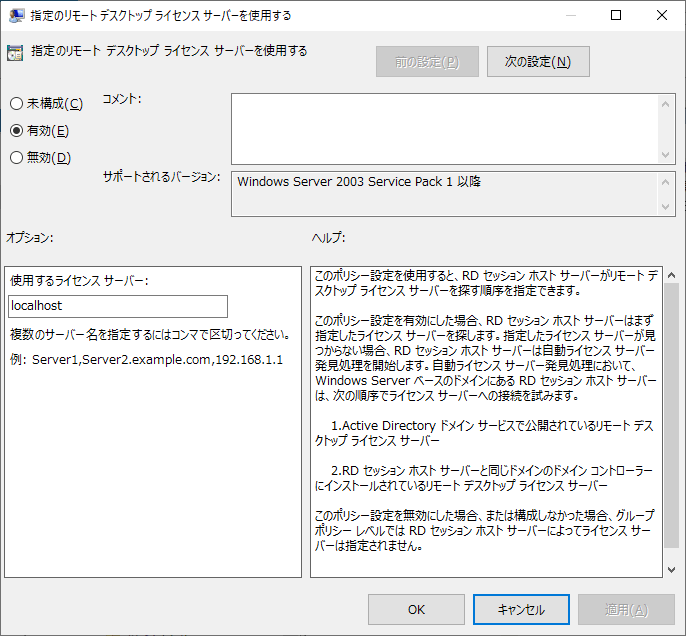
Task: Click the ヘルプ: label
Action: pos(328,238)
